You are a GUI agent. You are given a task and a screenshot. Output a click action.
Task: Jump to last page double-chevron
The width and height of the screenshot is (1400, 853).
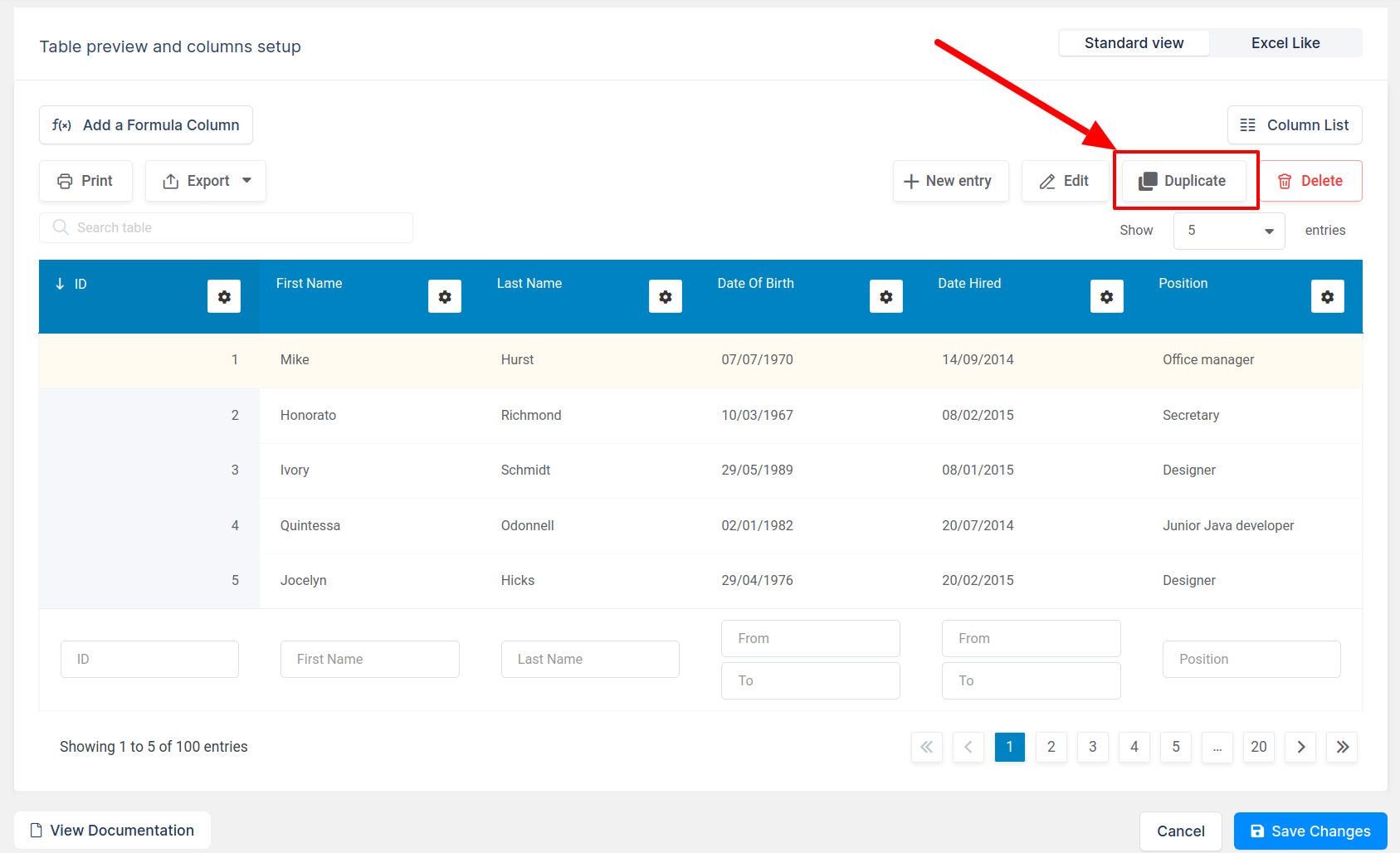click(1342, 747)
